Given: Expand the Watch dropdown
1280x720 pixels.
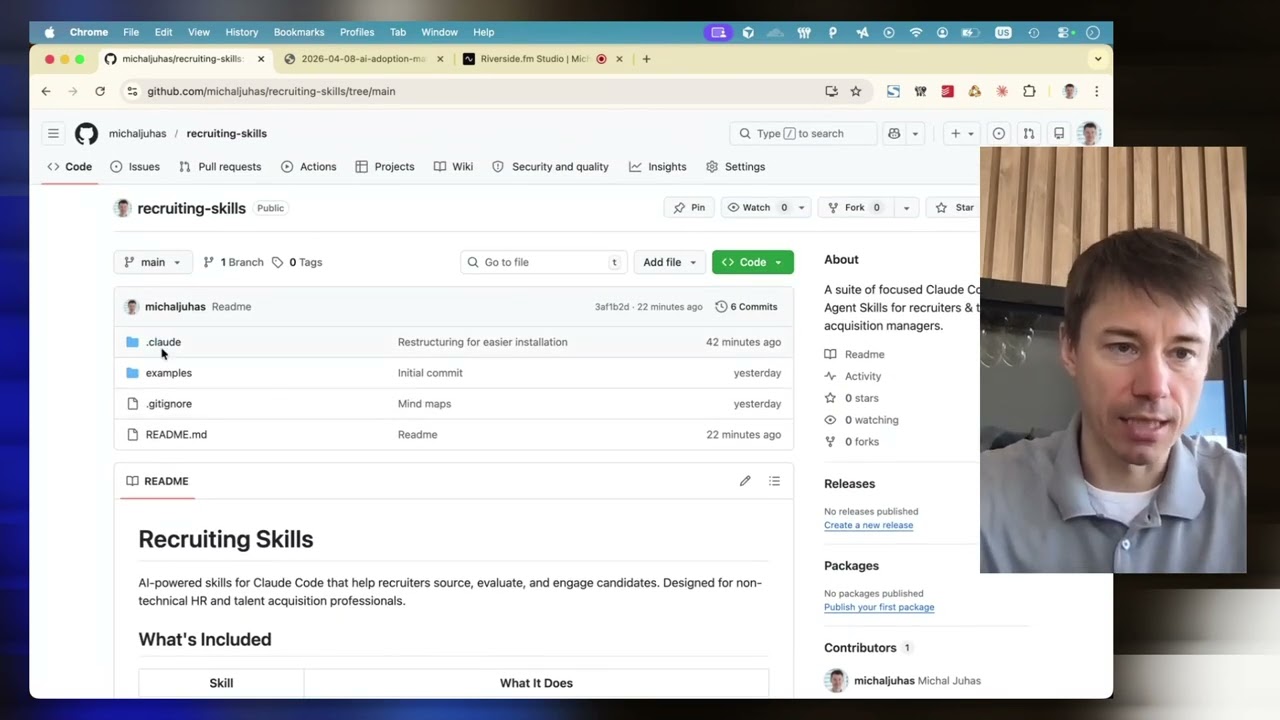Looking at the screenshot, I should 801,208.
